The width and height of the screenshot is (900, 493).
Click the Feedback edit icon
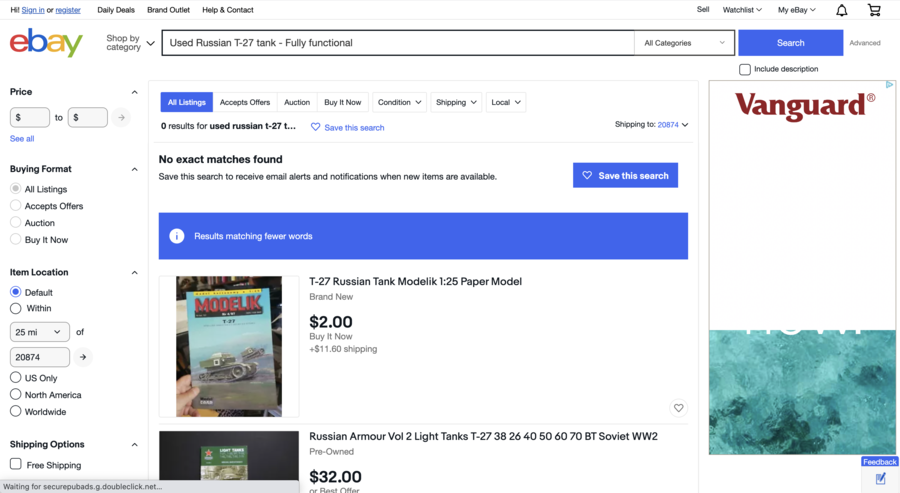pos(880,478)
